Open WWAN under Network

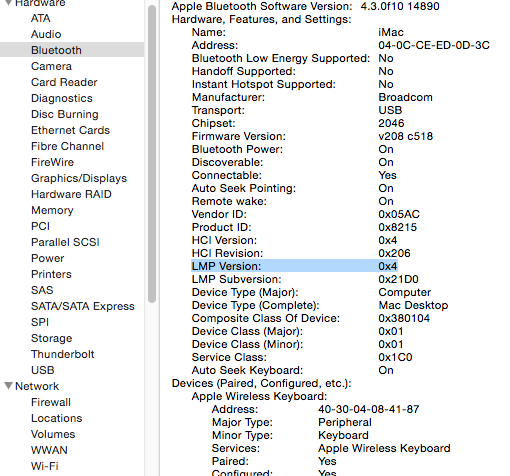click(49, 450)
